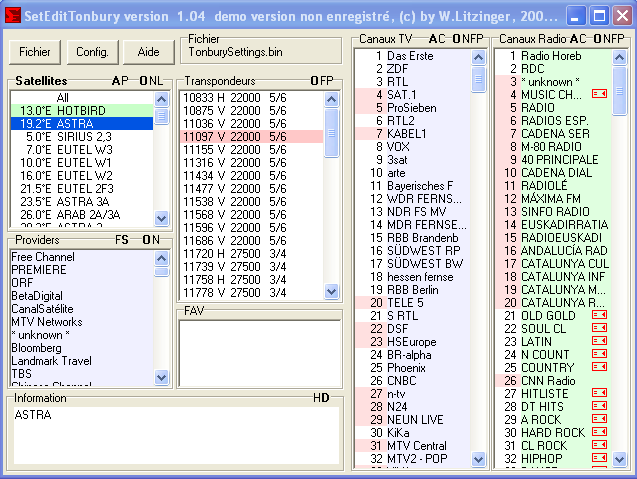Click the encryption icon beside COUNTRY
Screen dimensions: 637x479
click(x=599, y=367)
